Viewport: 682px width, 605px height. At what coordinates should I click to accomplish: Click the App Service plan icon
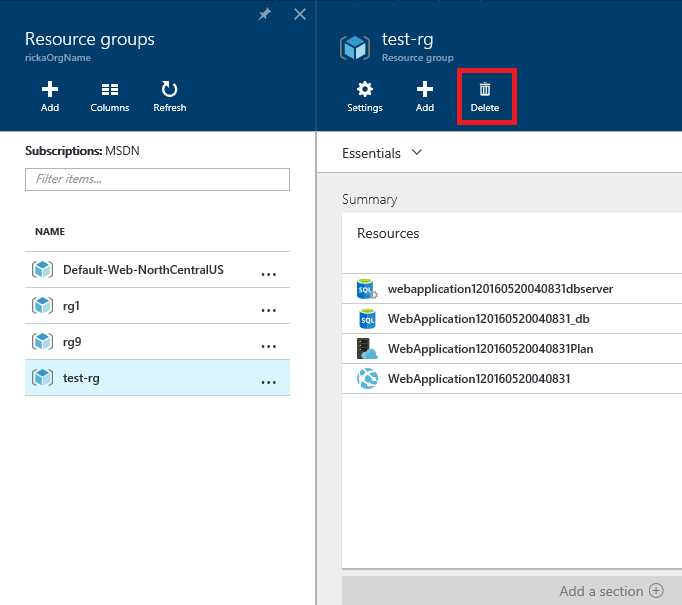(367, 349)
